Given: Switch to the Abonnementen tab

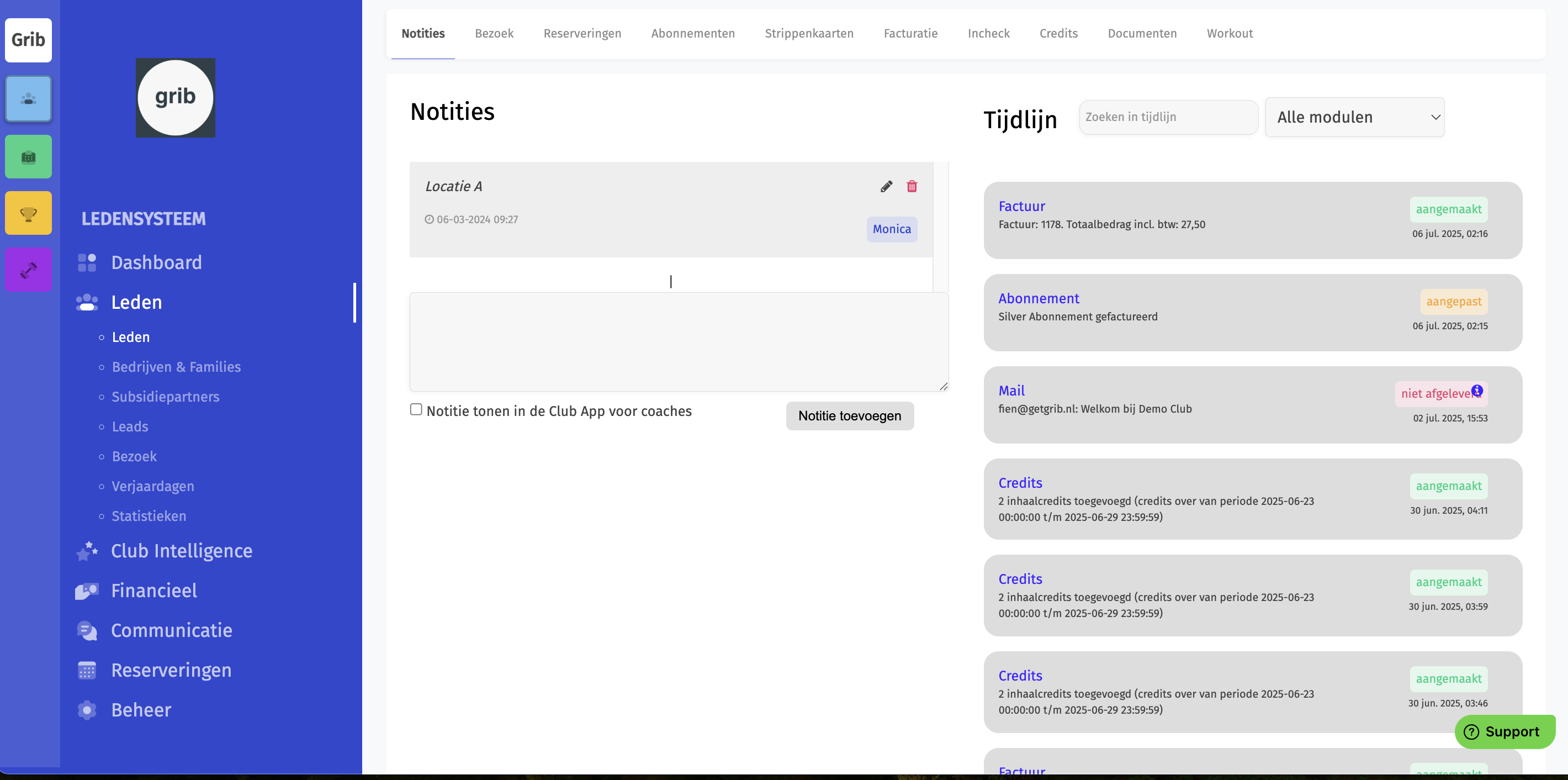Looking at the screenshot, I should coord(693,34).
